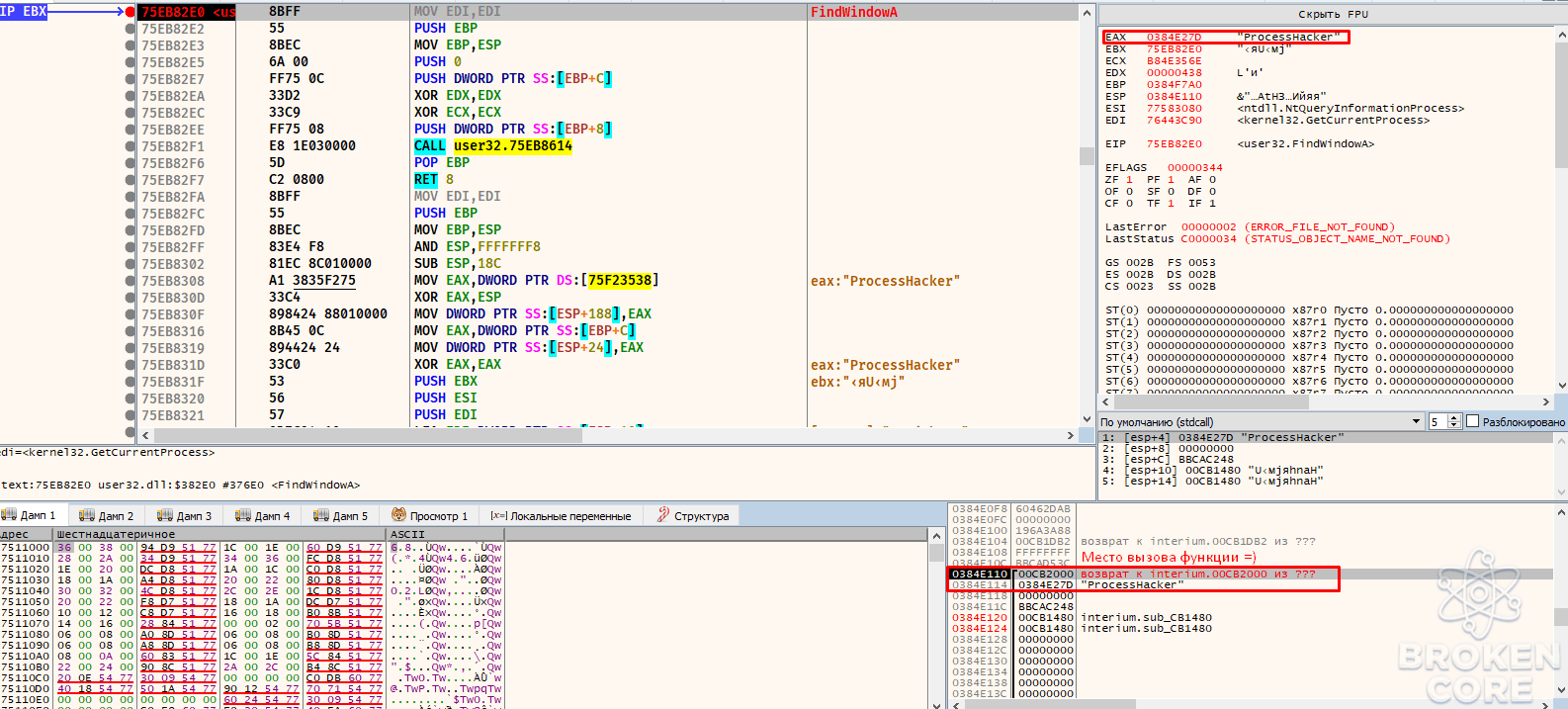Open the Просмотр 1 watch tab

coord(431,515)
